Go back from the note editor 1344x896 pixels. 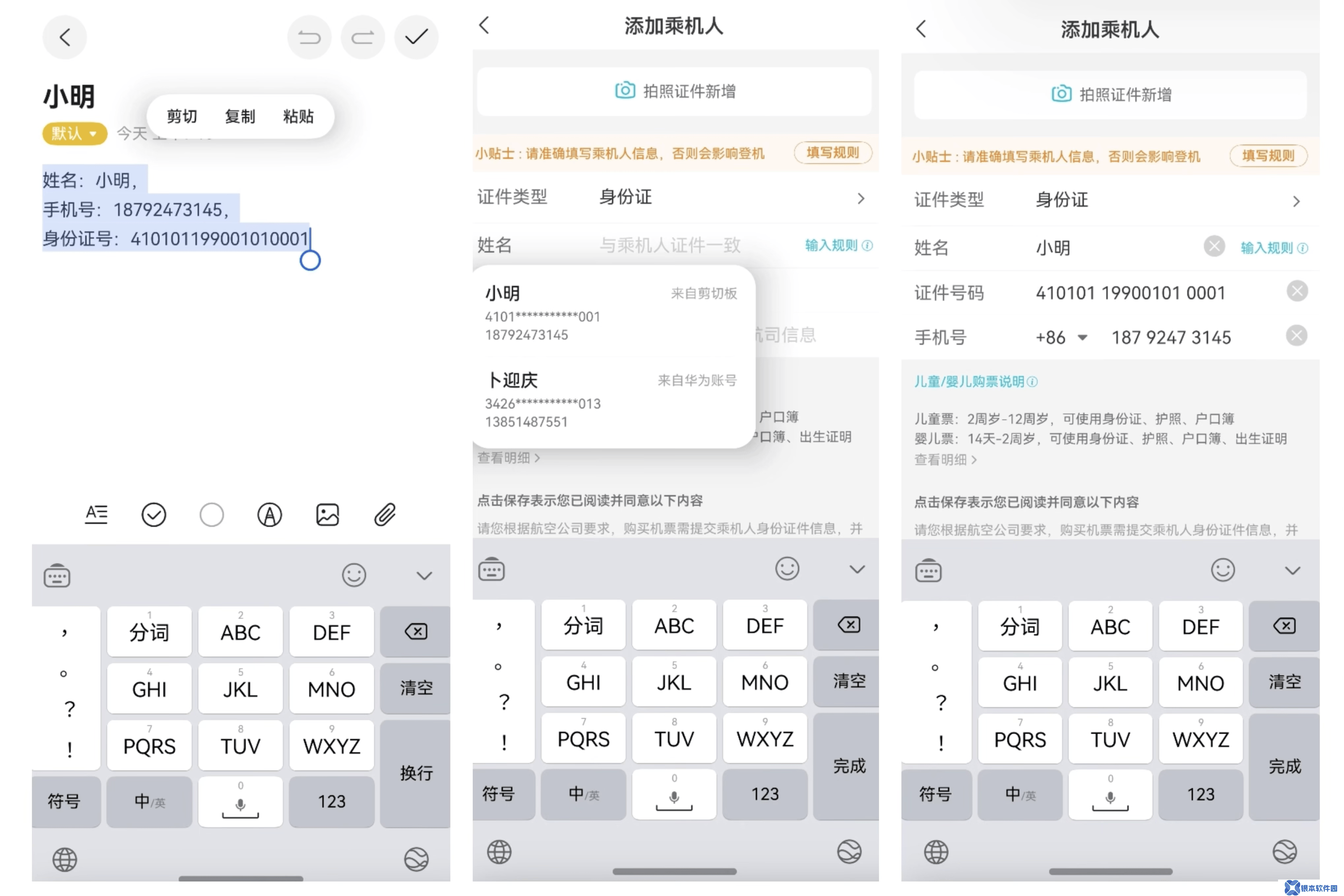coord(65,37)
